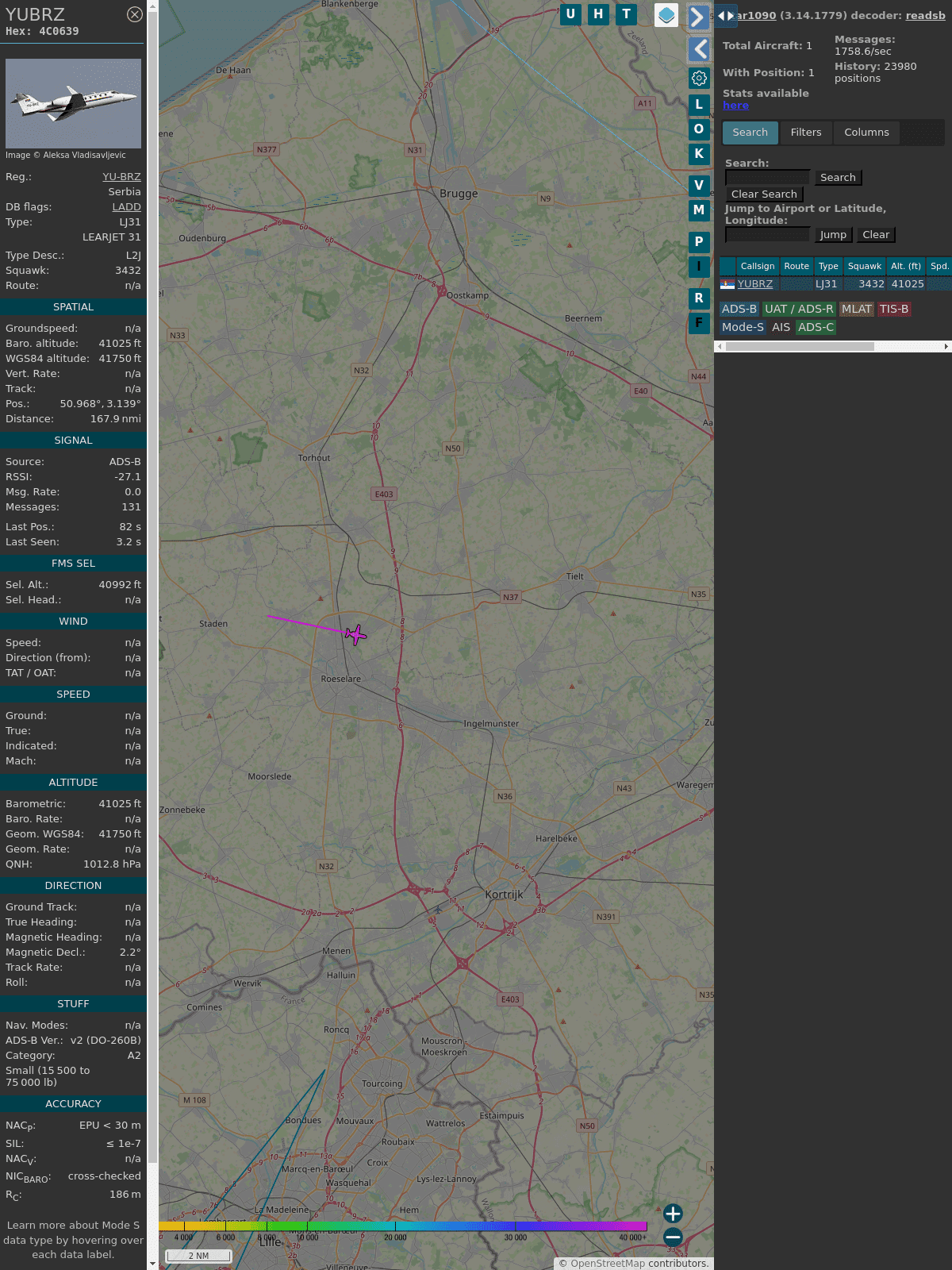Image resolution: width=952 pixels, height=1270 pixels.
Task: Toggle the P map button
Action: (699, 241)
